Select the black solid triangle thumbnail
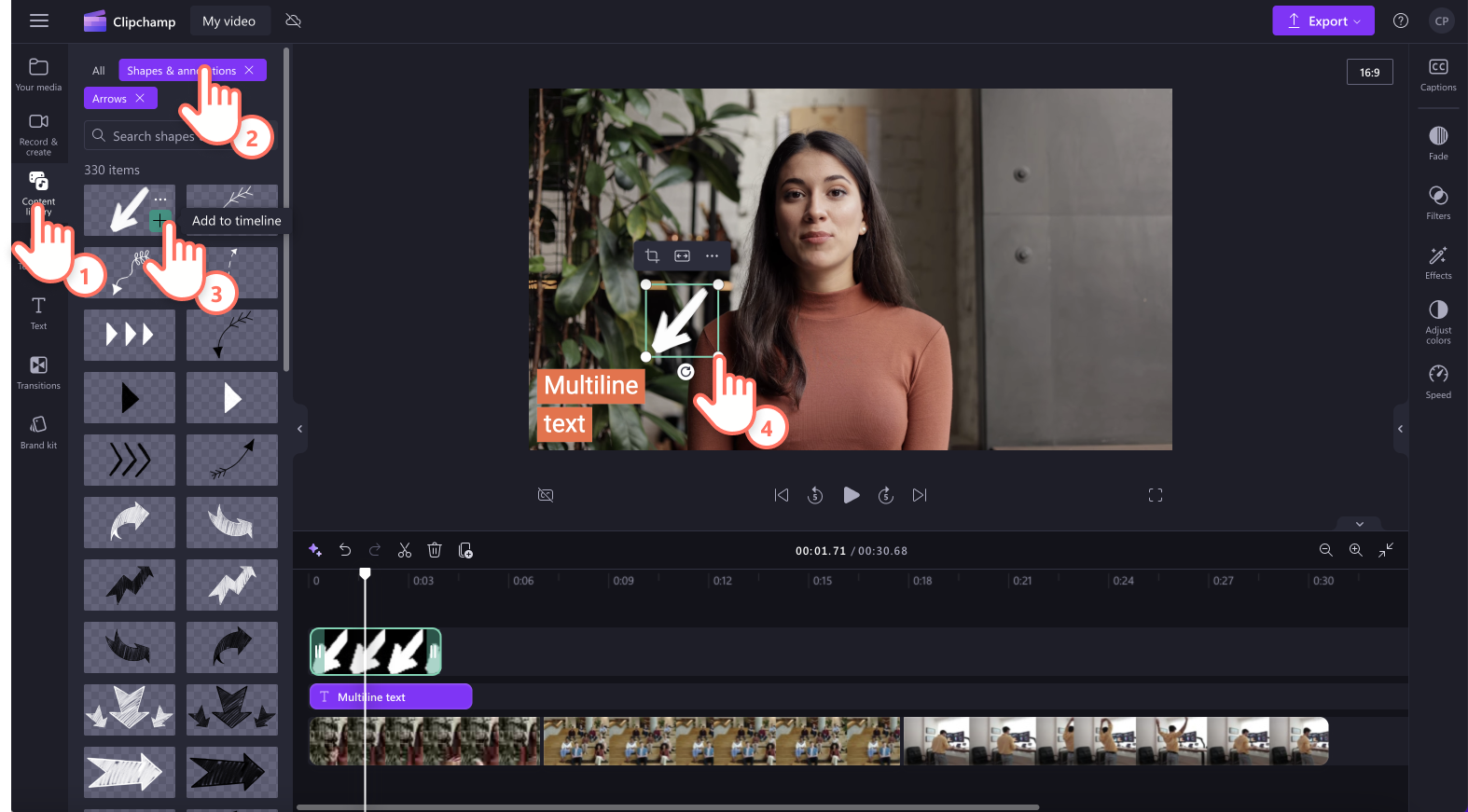 (x=130, y=397)
